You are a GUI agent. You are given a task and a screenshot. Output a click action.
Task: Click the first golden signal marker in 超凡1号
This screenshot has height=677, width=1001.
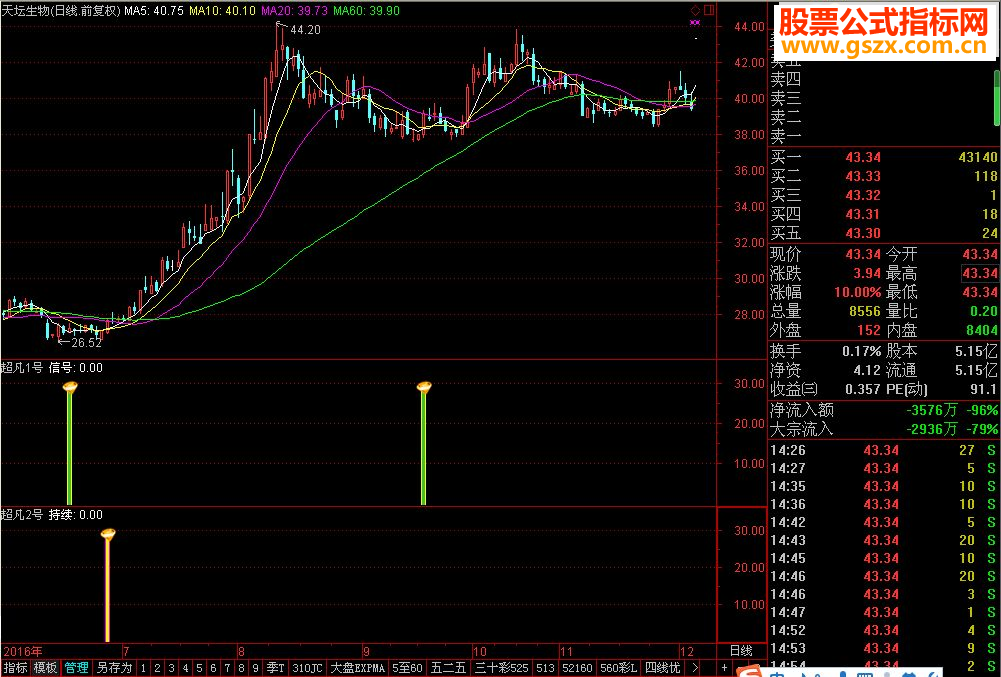coord(70,386)
